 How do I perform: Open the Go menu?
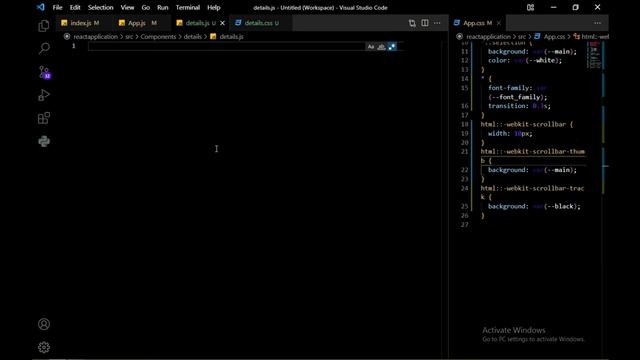(145, 7)
